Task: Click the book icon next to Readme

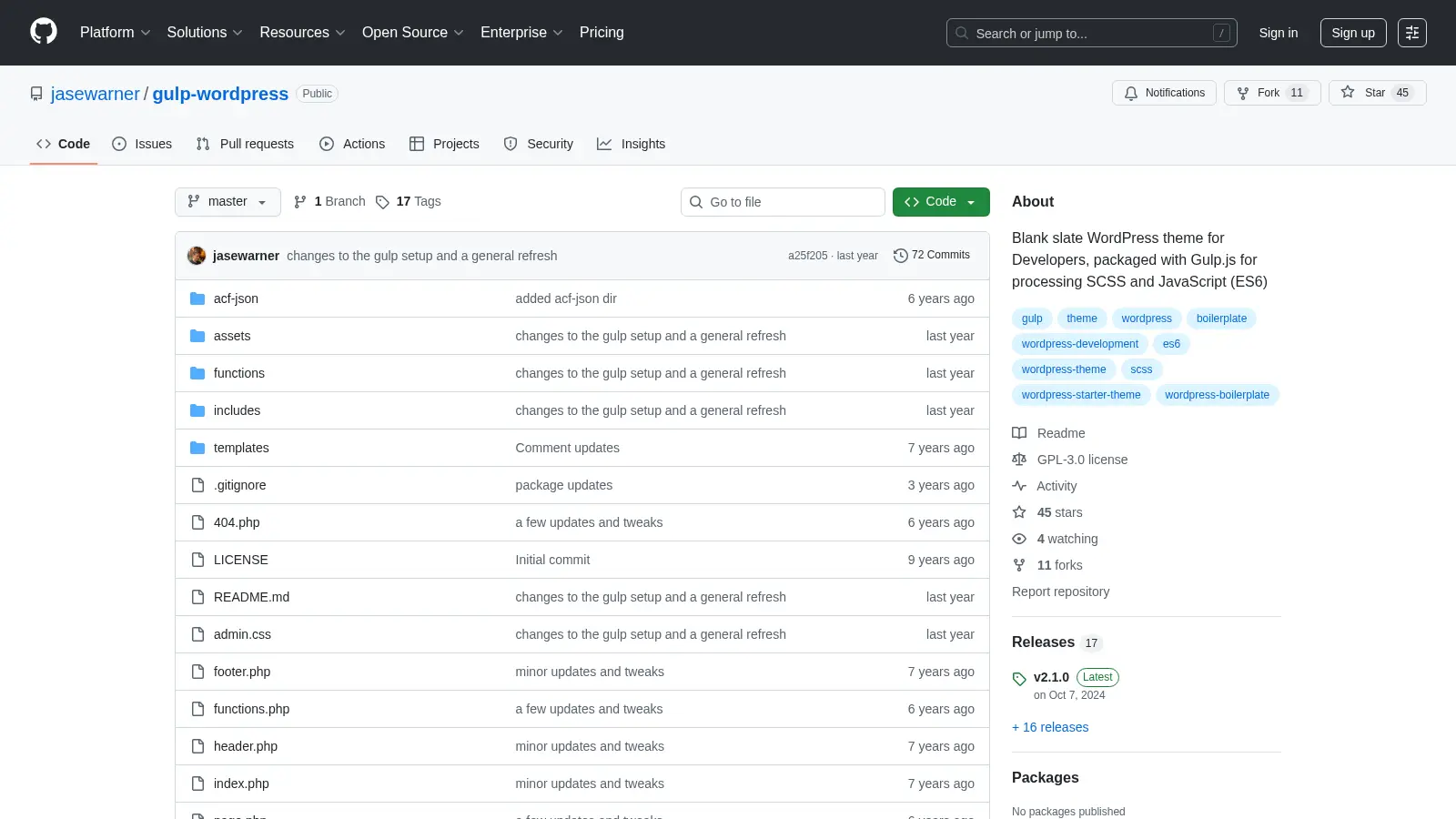Action: [x=1019, y=433]
